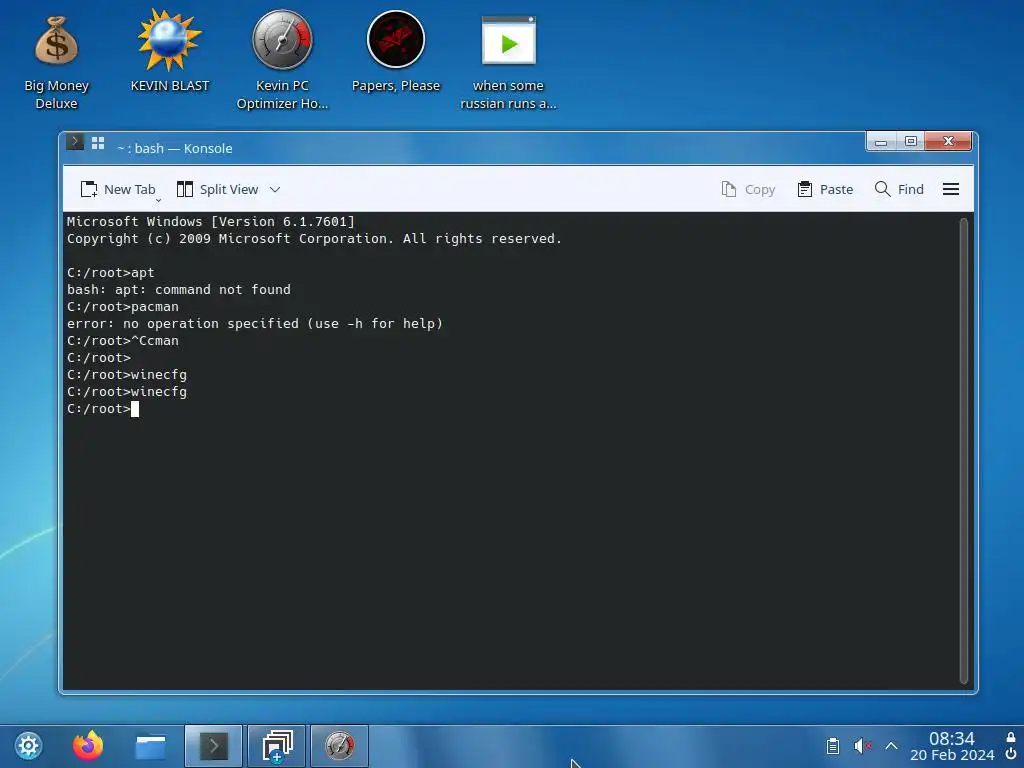
Task: Click the 'C:/root>^Ccman' line
Action: tap(123, 340)
